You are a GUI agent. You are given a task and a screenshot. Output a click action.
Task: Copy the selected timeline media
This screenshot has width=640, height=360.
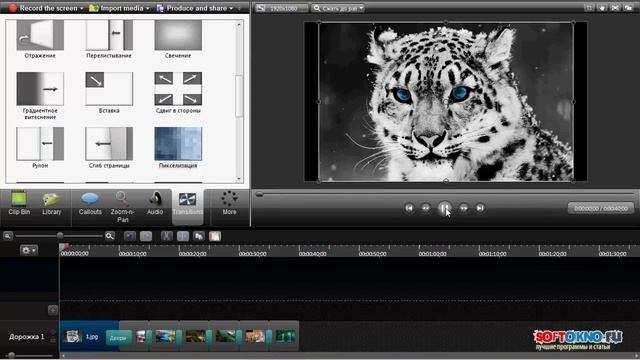click(x=199, y=236)
